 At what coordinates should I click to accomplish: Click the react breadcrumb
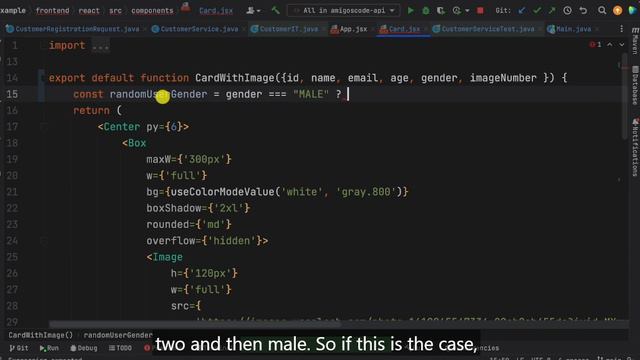[x=89, y=11]
